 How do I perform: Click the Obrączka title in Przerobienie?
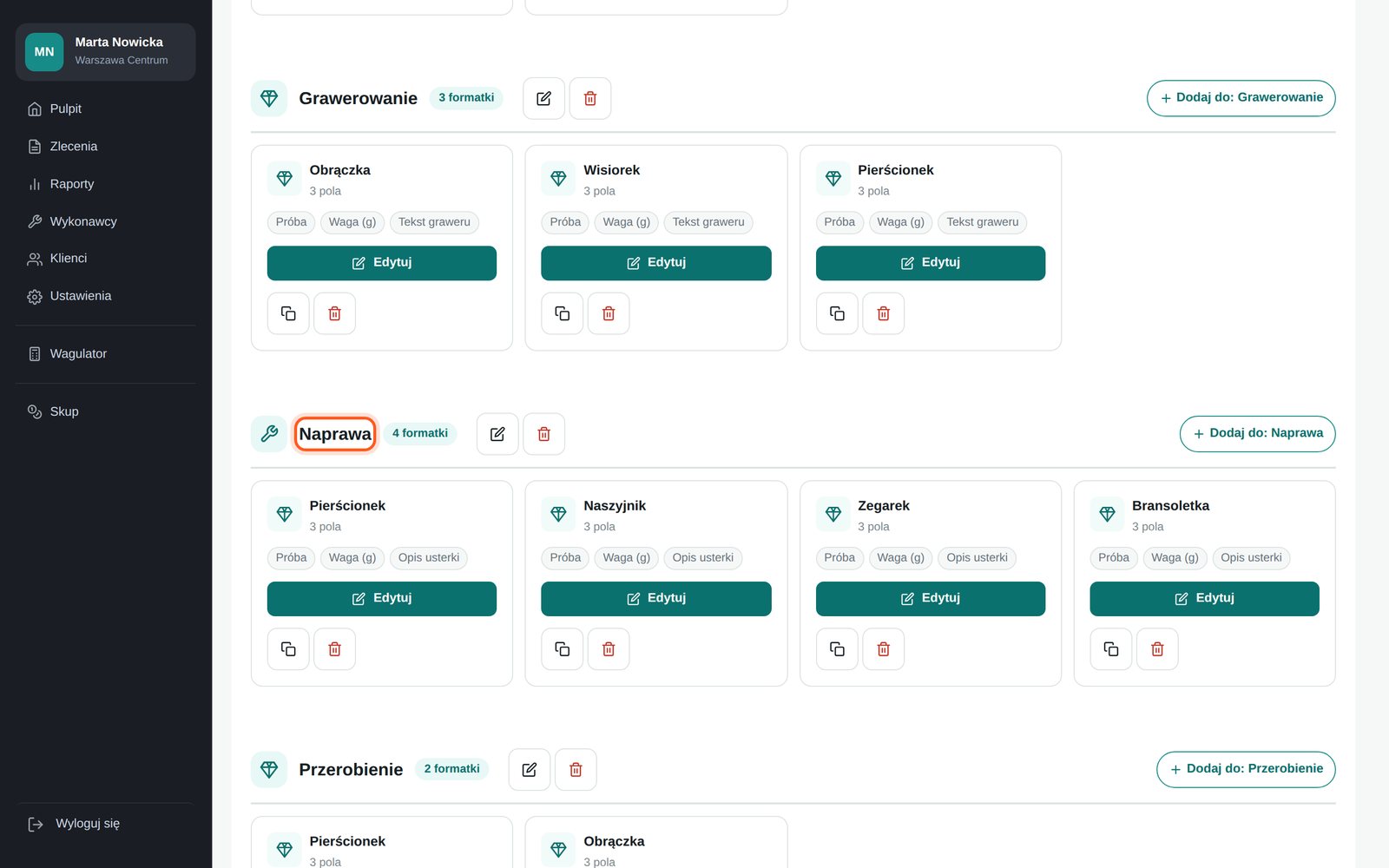coord(614,841)
